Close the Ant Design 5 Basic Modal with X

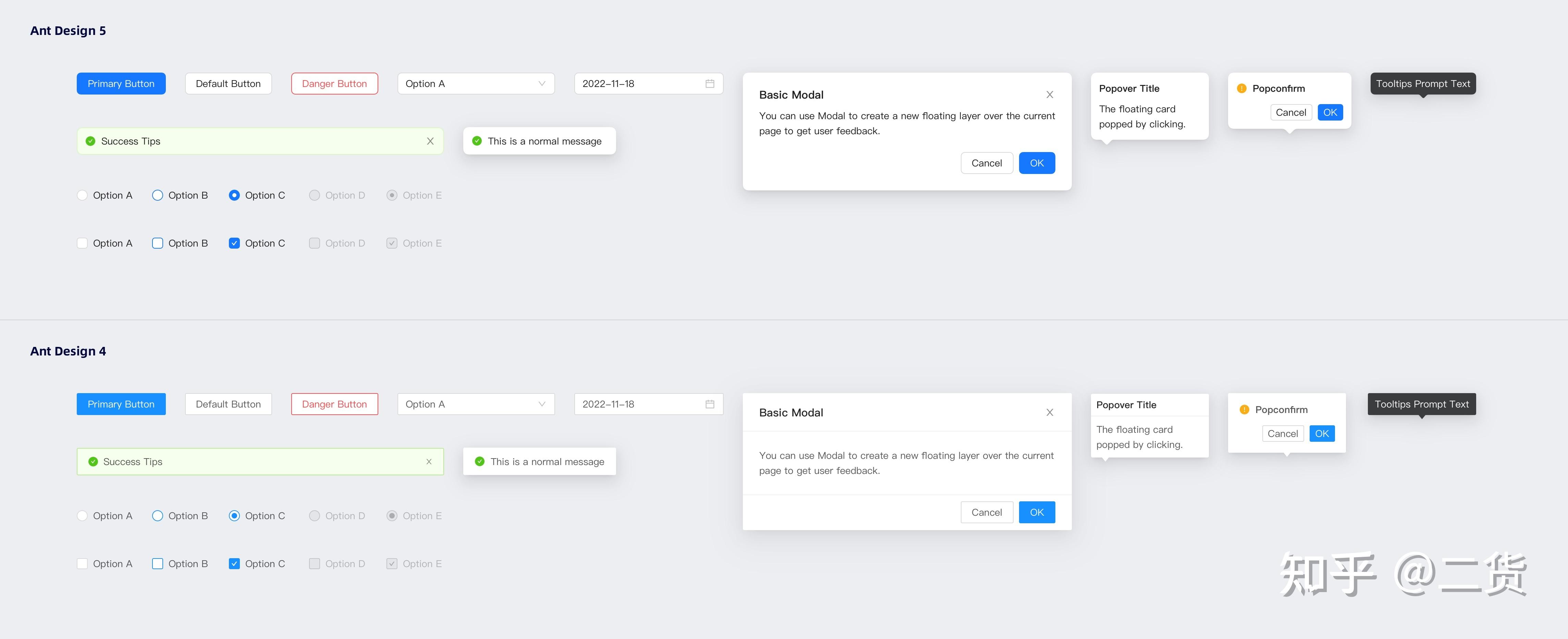[x=1050, y=94]
